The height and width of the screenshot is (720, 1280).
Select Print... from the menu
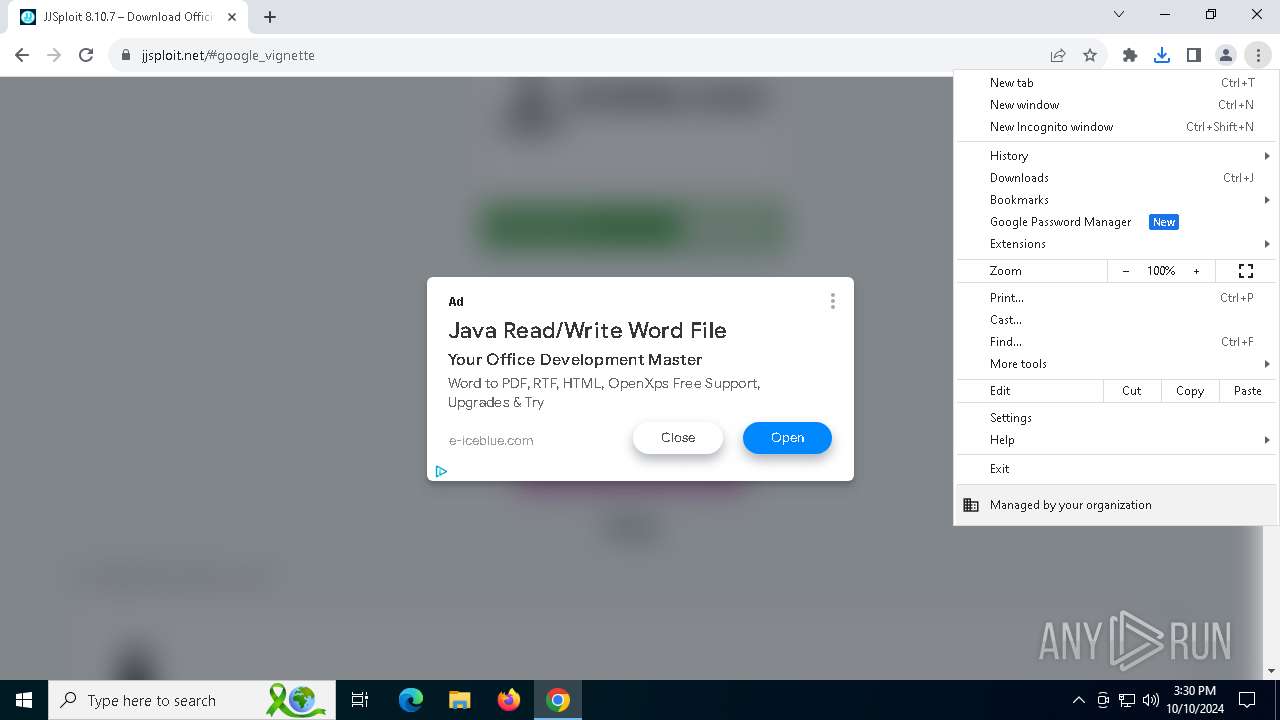(x=1116, y=298)
